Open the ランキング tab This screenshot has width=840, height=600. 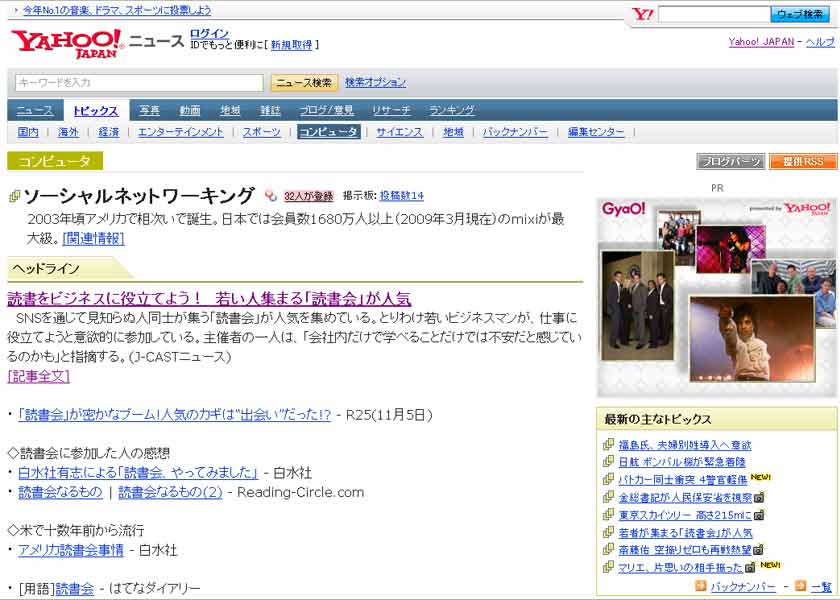[x=451, y=111]
